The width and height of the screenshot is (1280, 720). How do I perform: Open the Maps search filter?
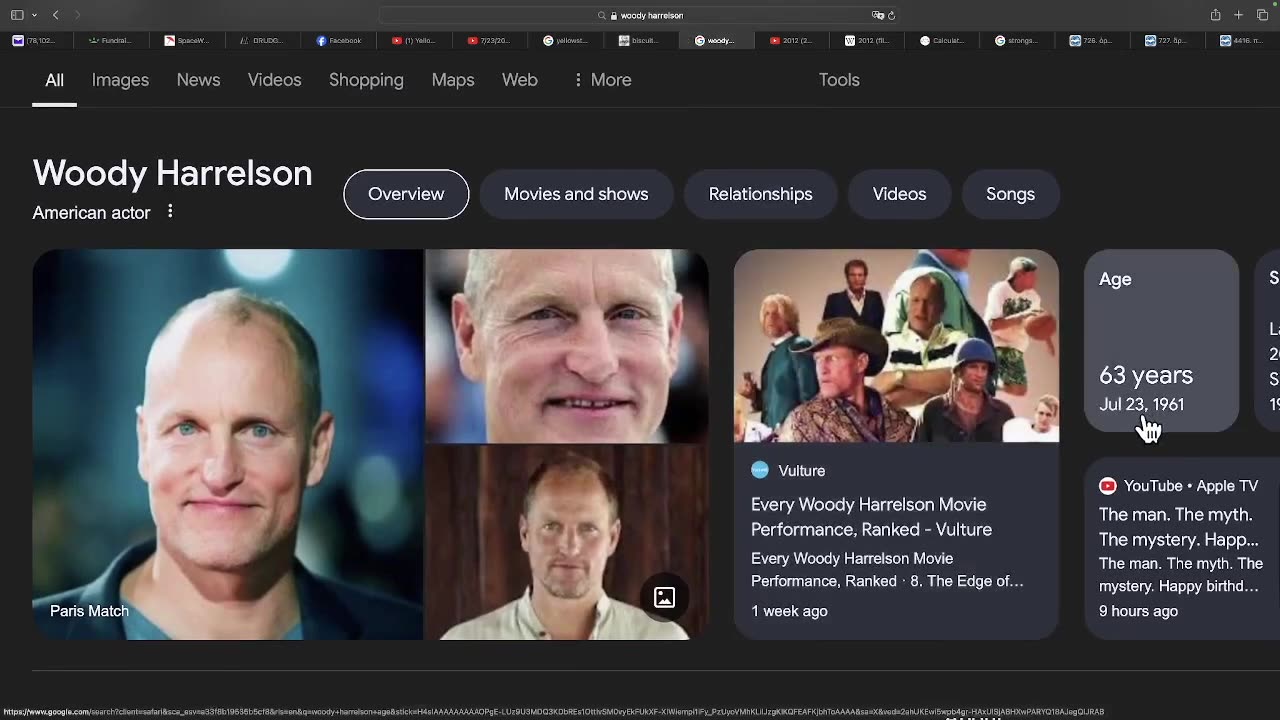coord(453,80)
